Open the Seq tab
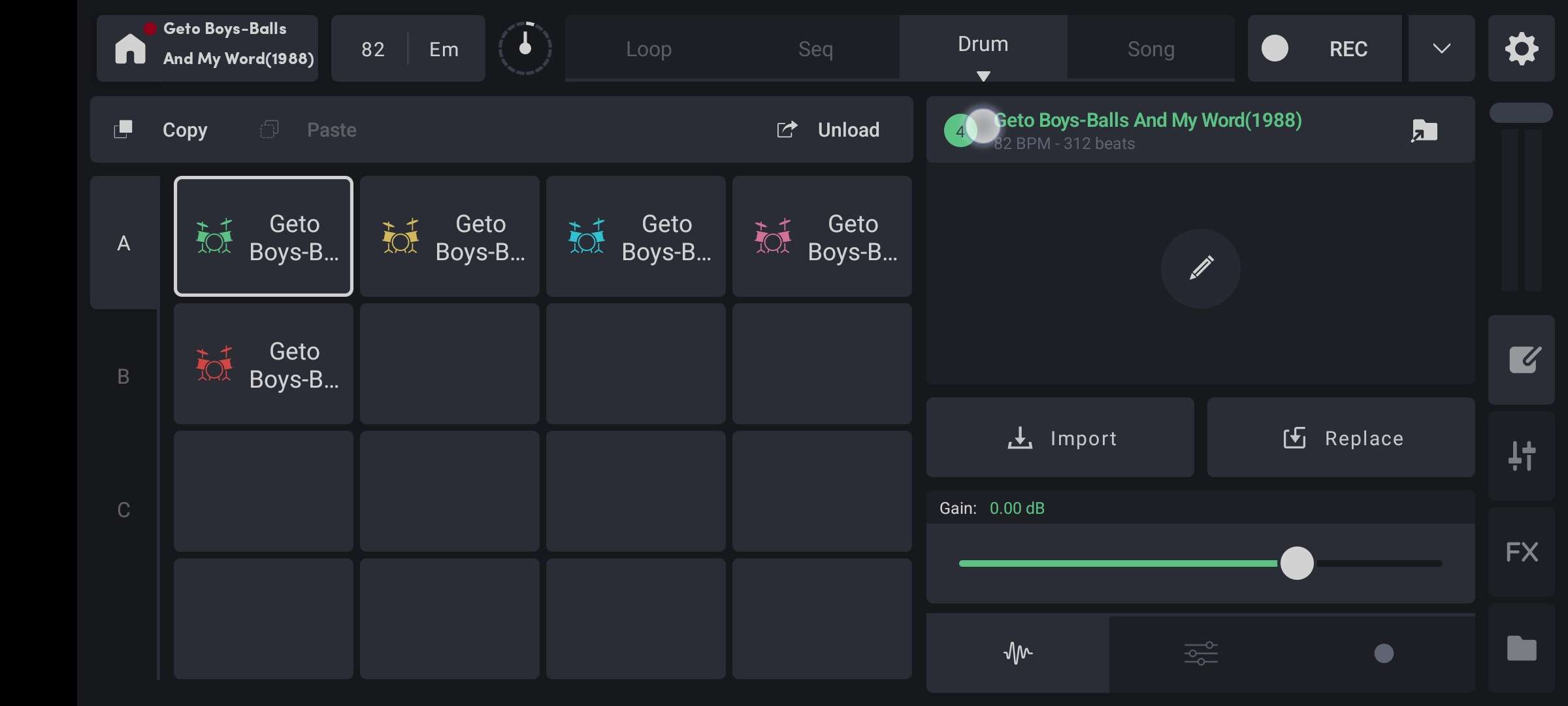Screen dimensions: 1568x706 click(x=815, y=49)
